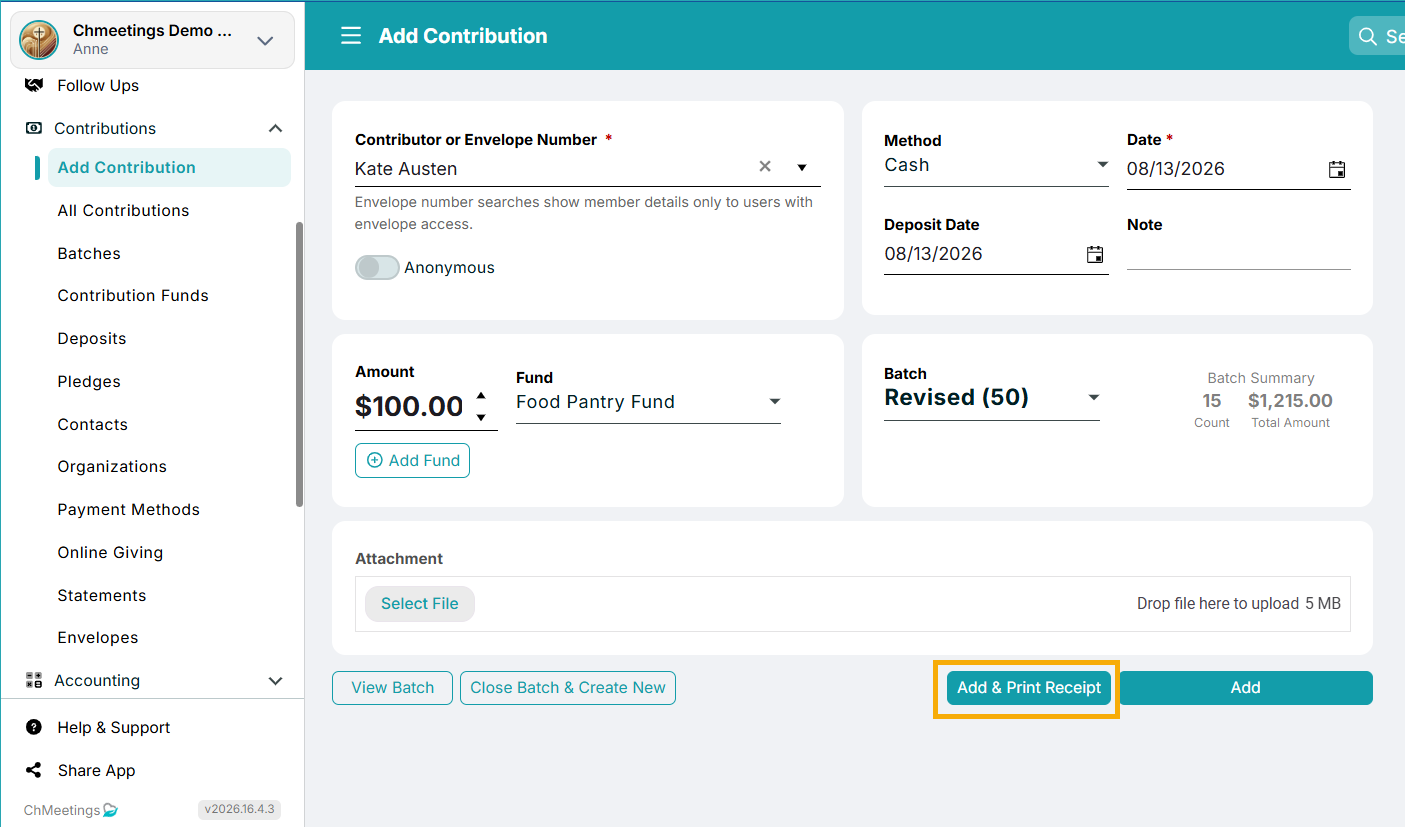1405x827 pixels.
Task: Go to the Pledges sidebar item
Action: [x=89, y=381]
